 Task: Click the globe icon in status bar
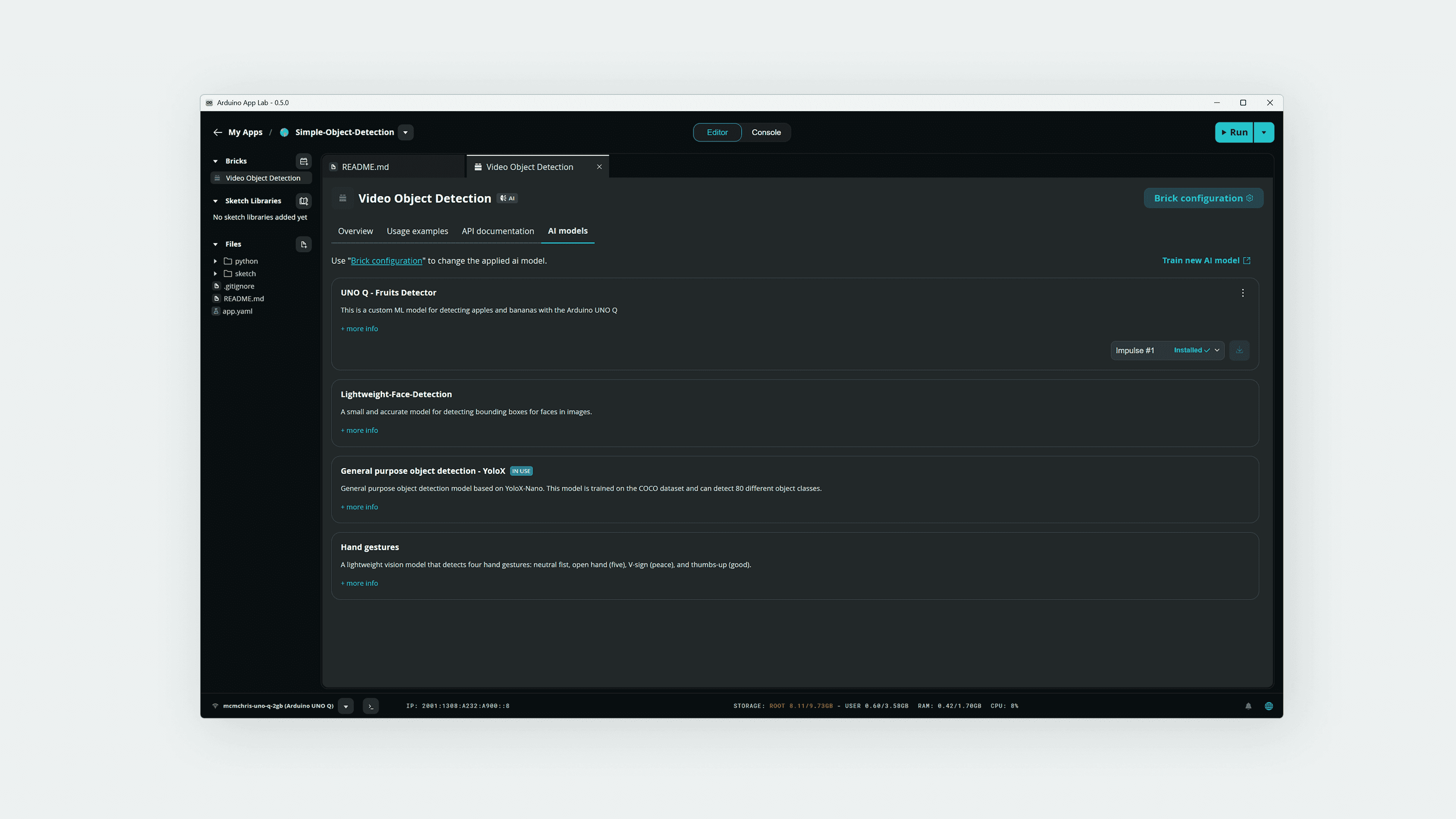1268,706
